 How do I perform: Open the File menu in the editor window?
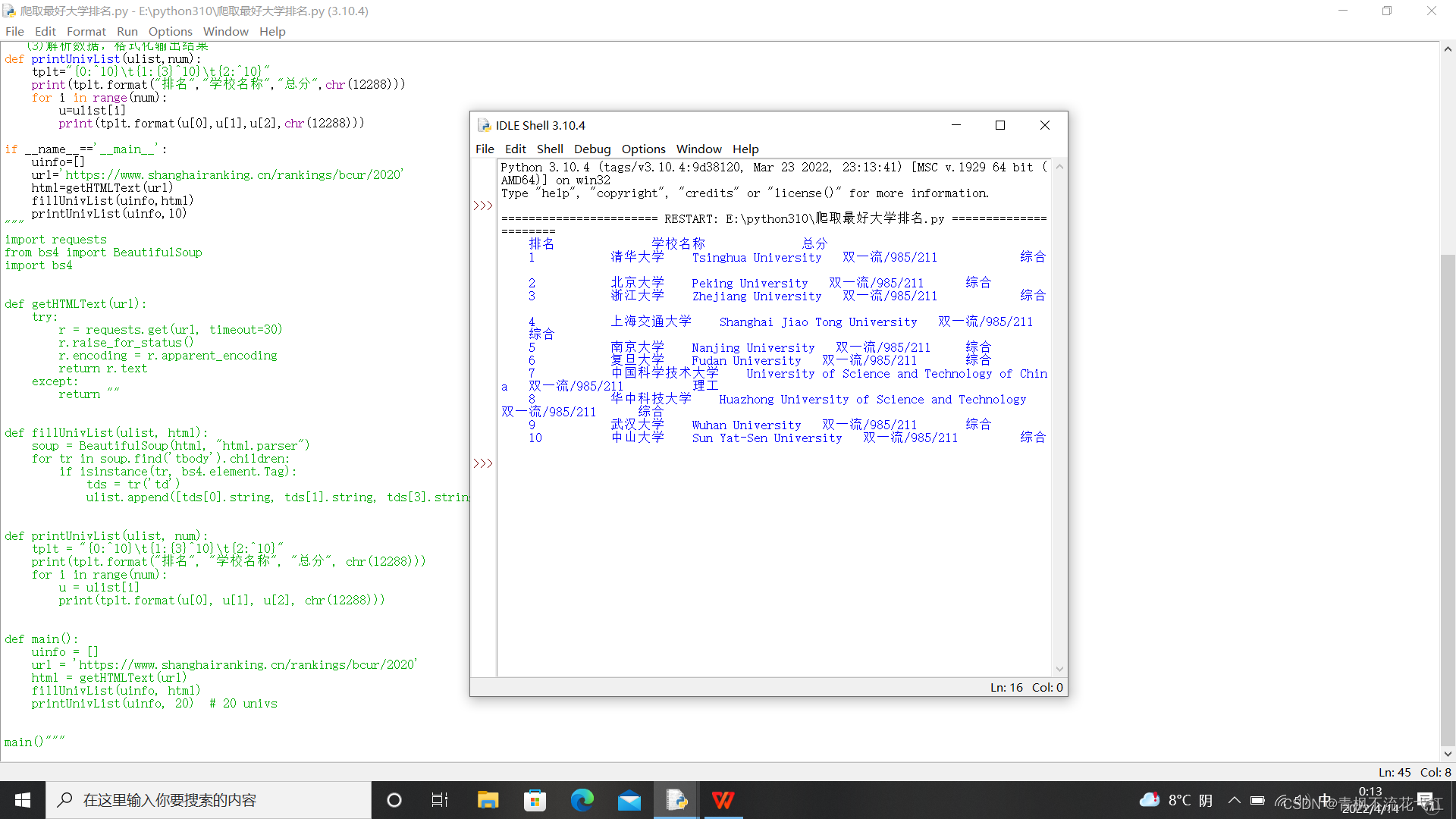point(14,31)
